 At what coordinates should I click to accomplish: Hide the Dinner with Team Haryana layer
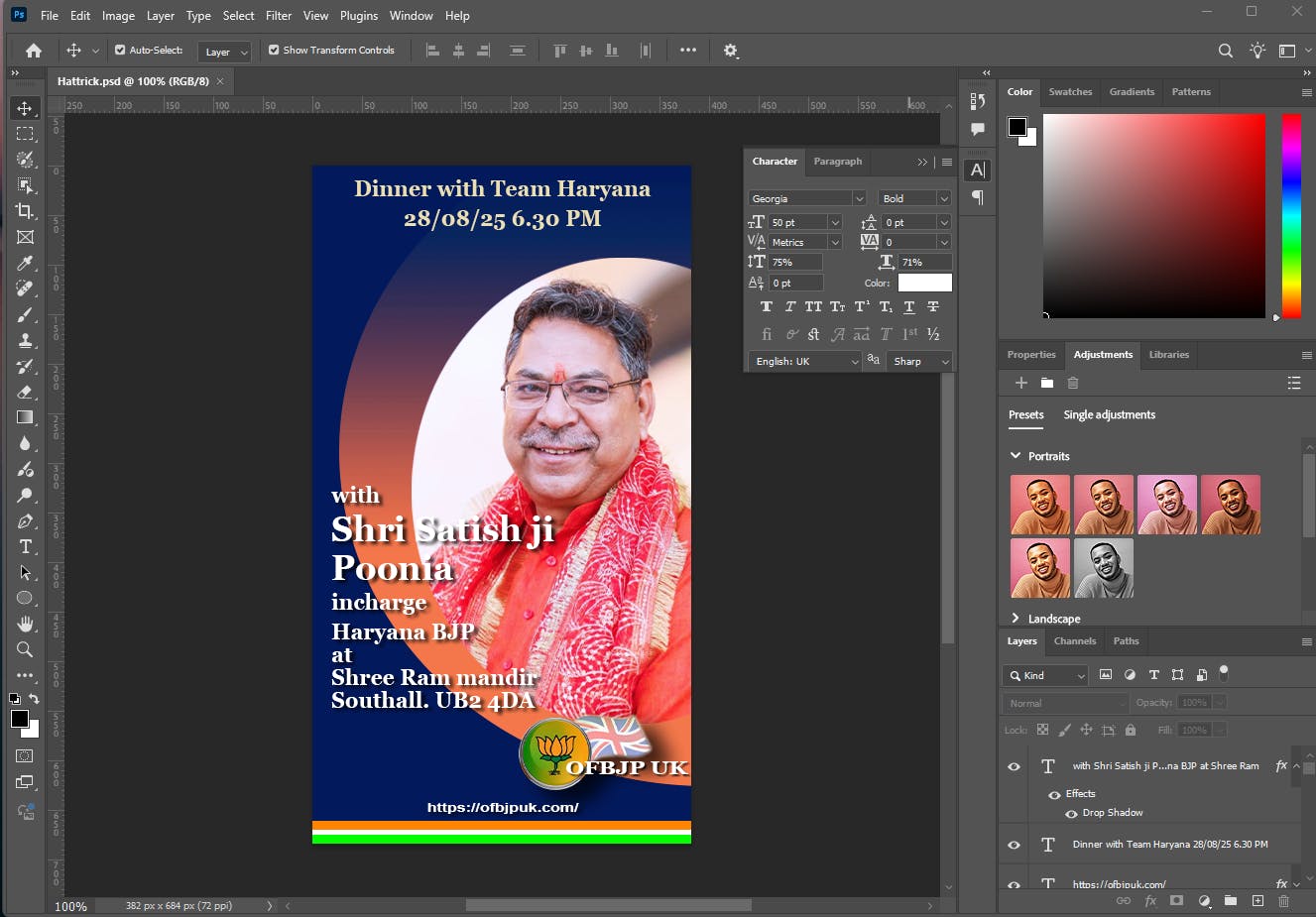click(x=1014, y=845)
